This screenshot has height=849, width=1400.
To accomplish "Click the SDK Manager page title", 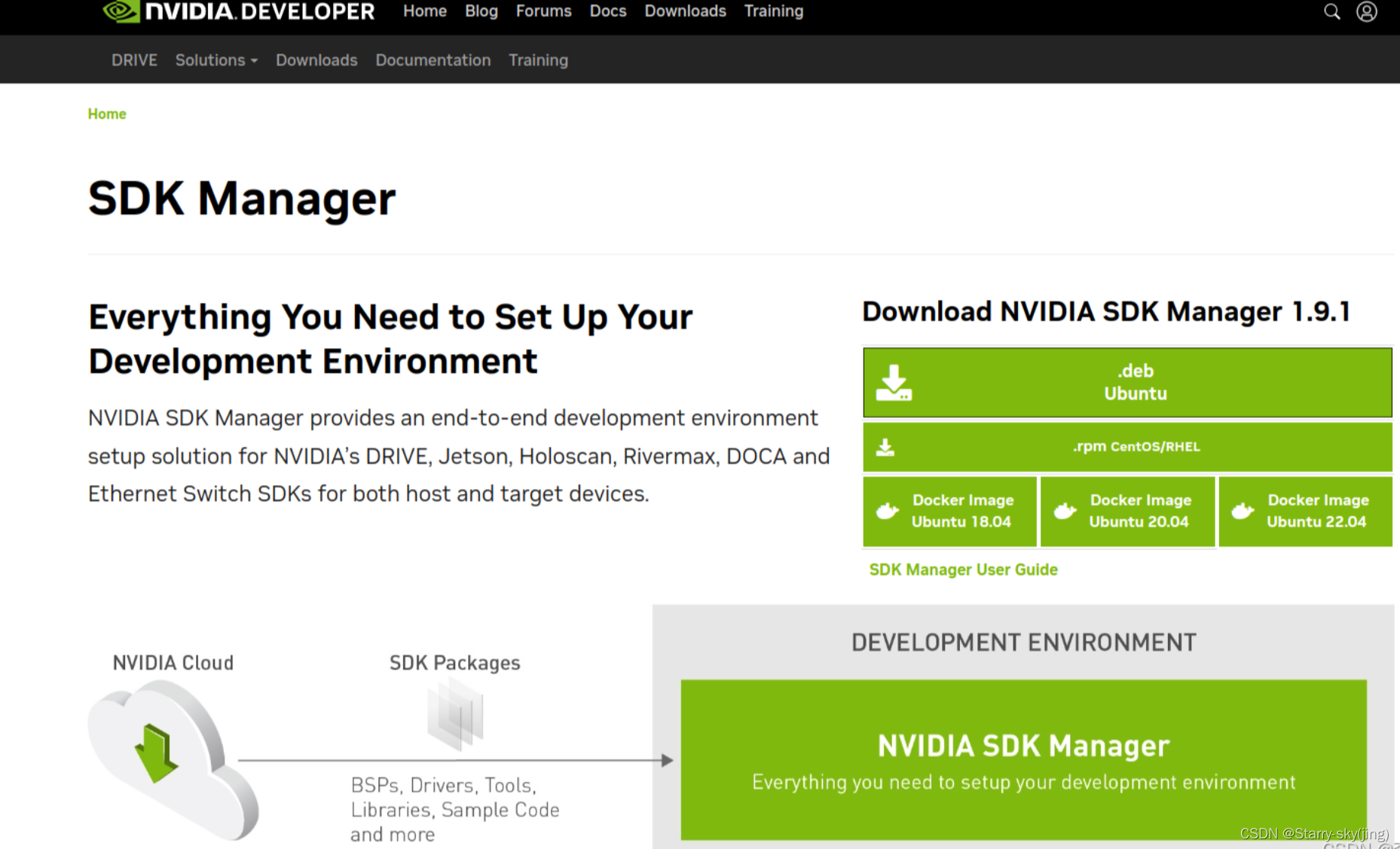I will (x=242, y=199).
